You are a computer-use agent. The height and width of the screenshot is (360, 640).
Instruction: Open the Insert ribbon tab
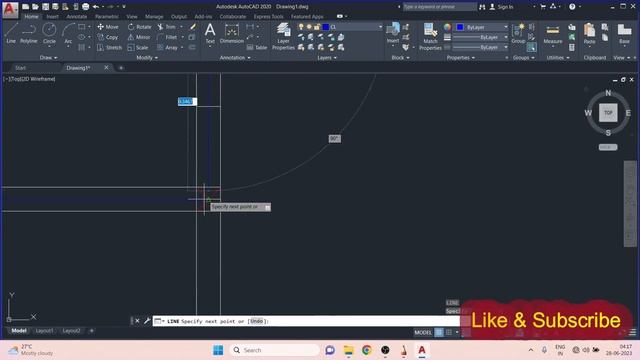(52, 17)
